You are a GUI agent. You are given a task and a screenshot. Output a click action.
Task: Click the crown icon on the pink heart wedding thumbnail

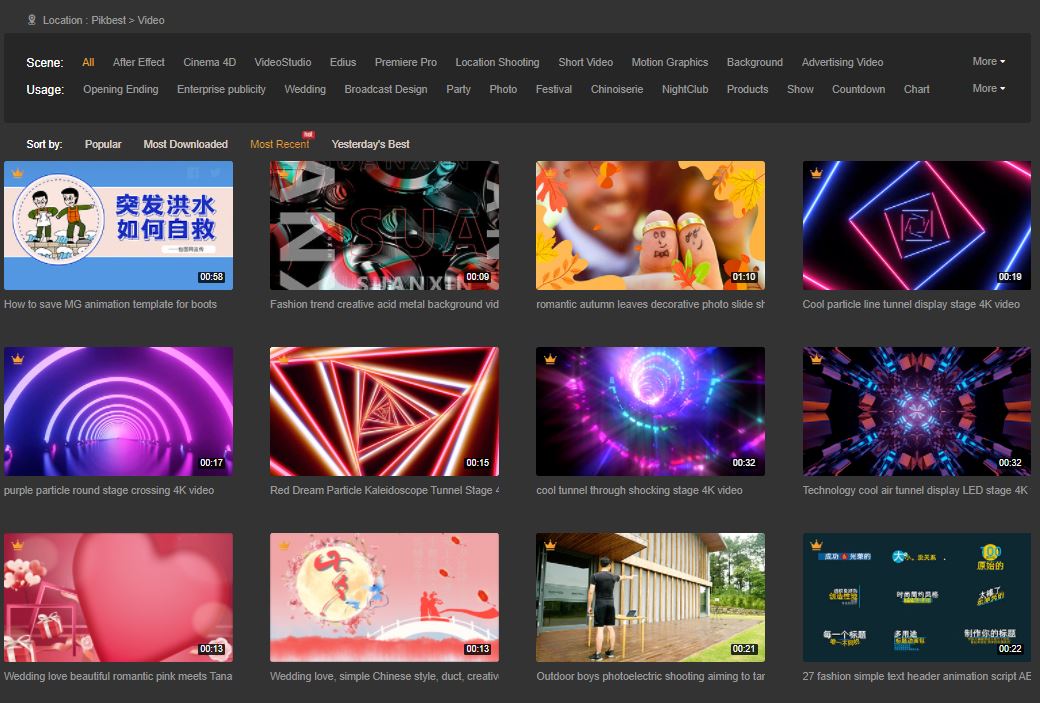[18, 545]
